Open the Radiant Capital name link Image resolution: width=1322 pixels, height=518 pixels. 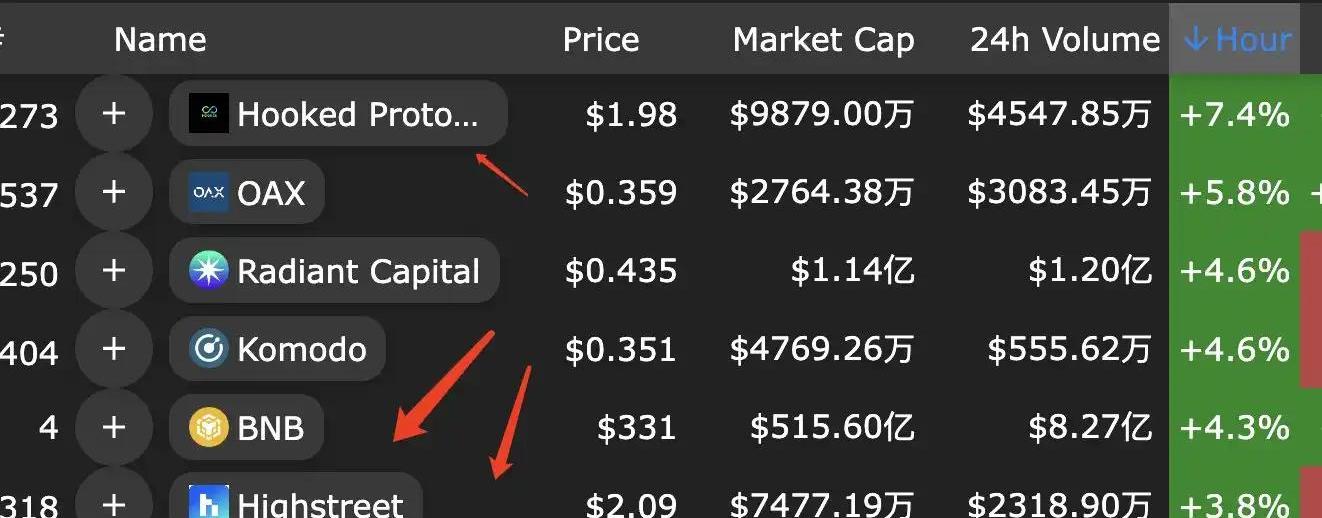(358, 271)
